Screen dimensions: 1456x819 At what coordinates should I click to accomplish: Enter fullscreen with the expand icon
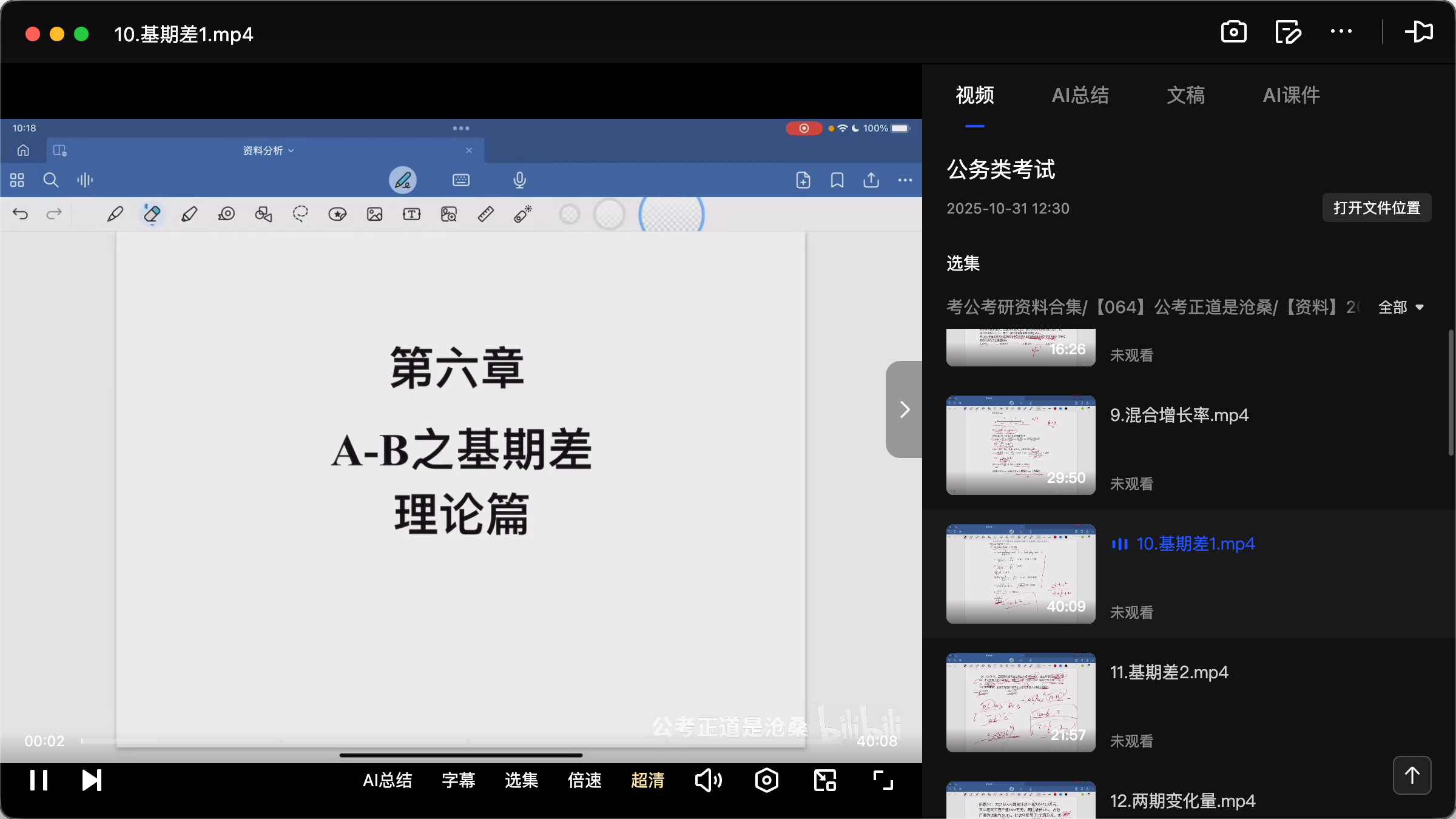coord(882,780)
